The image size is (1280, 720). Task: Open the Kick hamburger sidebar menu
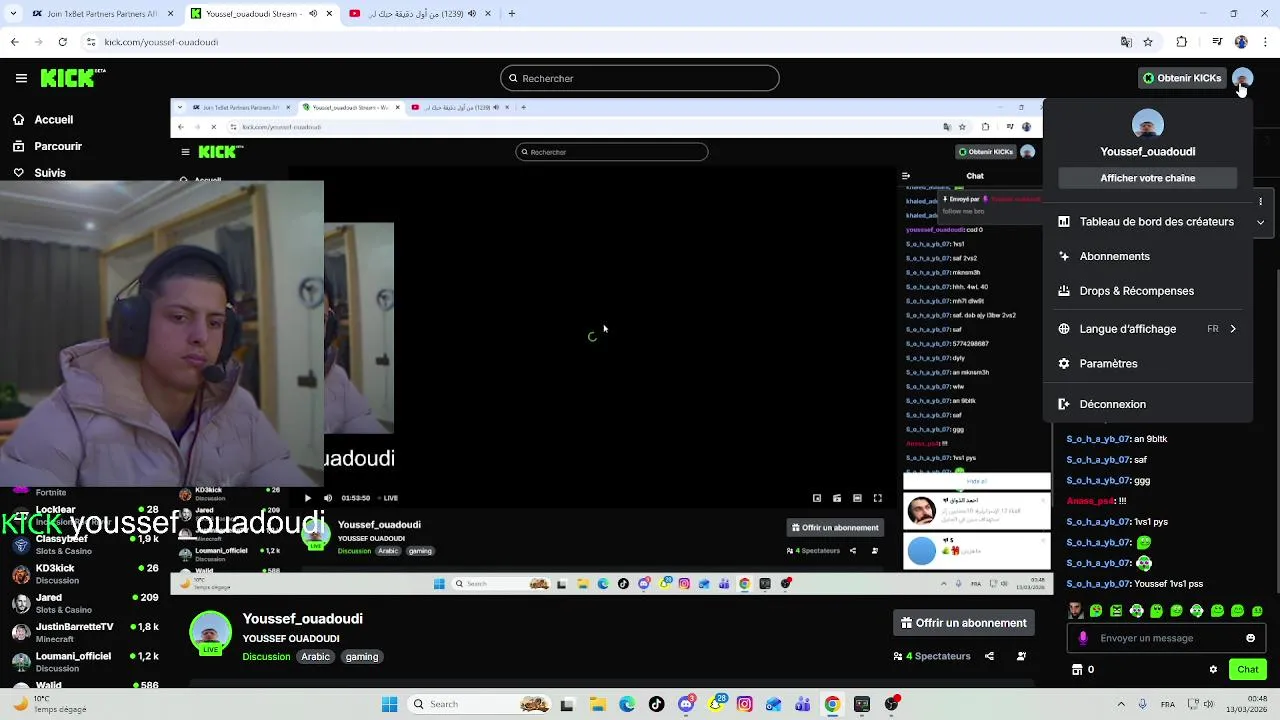click(21, 78)
